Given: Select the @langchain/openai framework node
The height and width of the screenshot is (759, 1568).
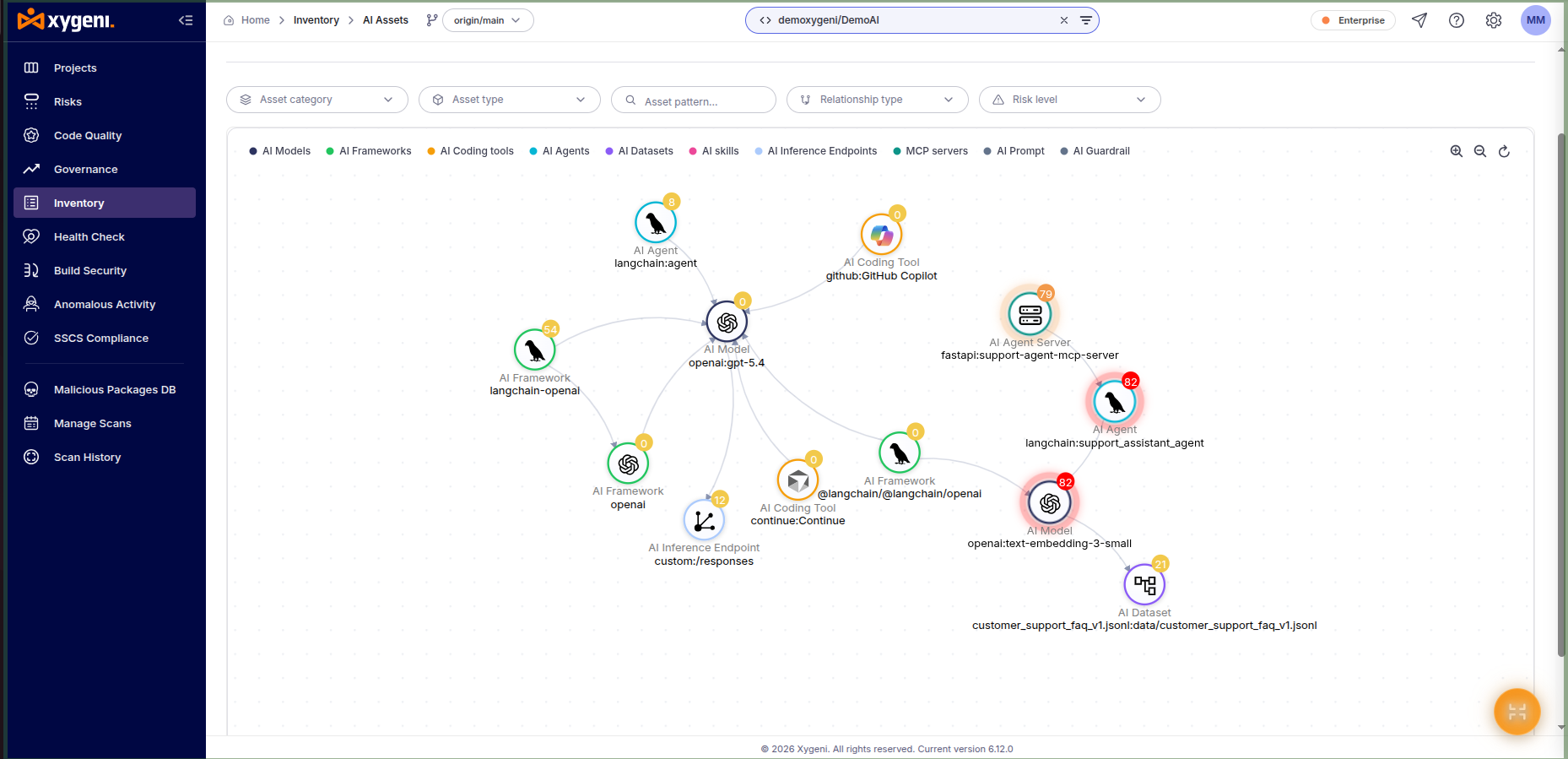Looking at the screenshot, I should pyautogui.click(x=900, y=453).
